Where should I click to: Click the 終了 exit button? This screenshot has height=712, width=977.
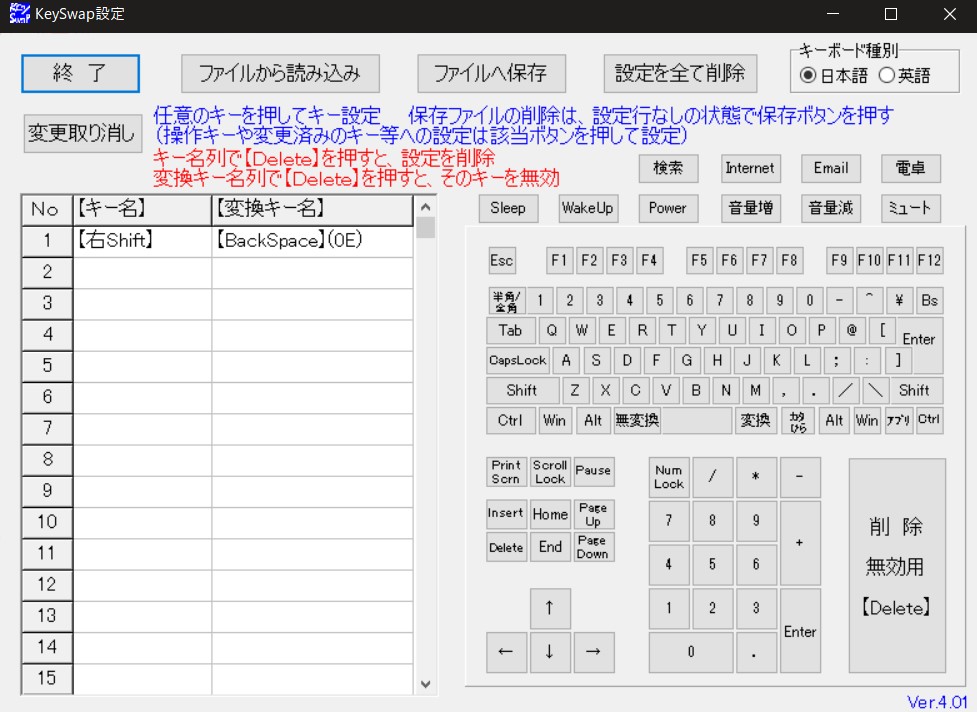[x=80, y=74]
